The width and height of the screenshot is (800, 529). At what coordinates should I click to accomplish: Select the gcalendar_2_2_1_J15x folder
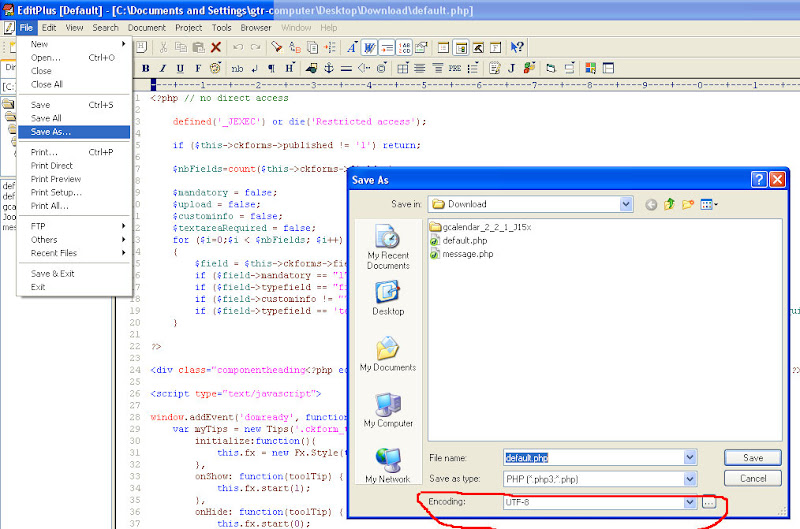480,227
